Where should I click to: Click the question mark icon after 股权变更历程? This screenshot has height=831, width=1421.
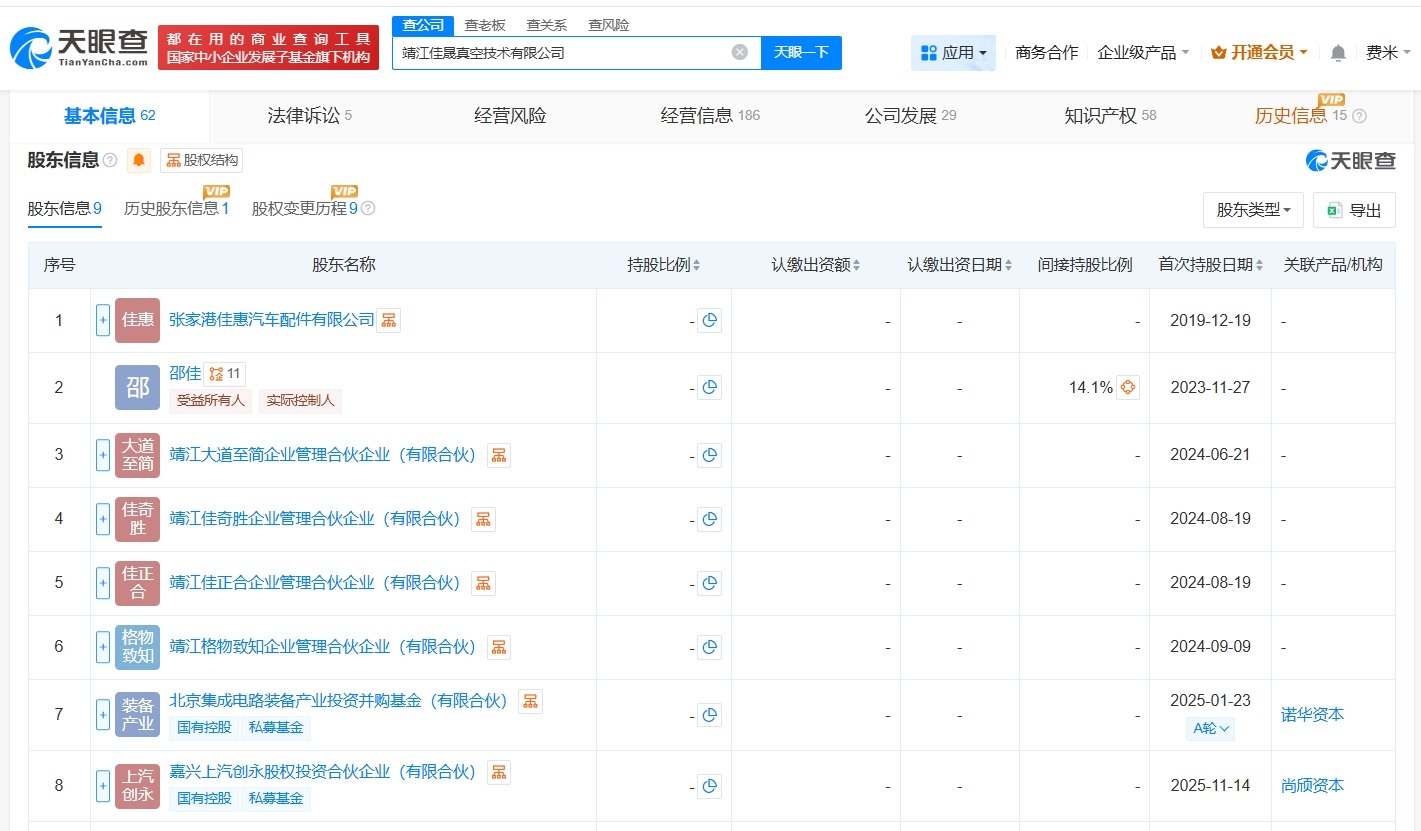coord(370,210)
